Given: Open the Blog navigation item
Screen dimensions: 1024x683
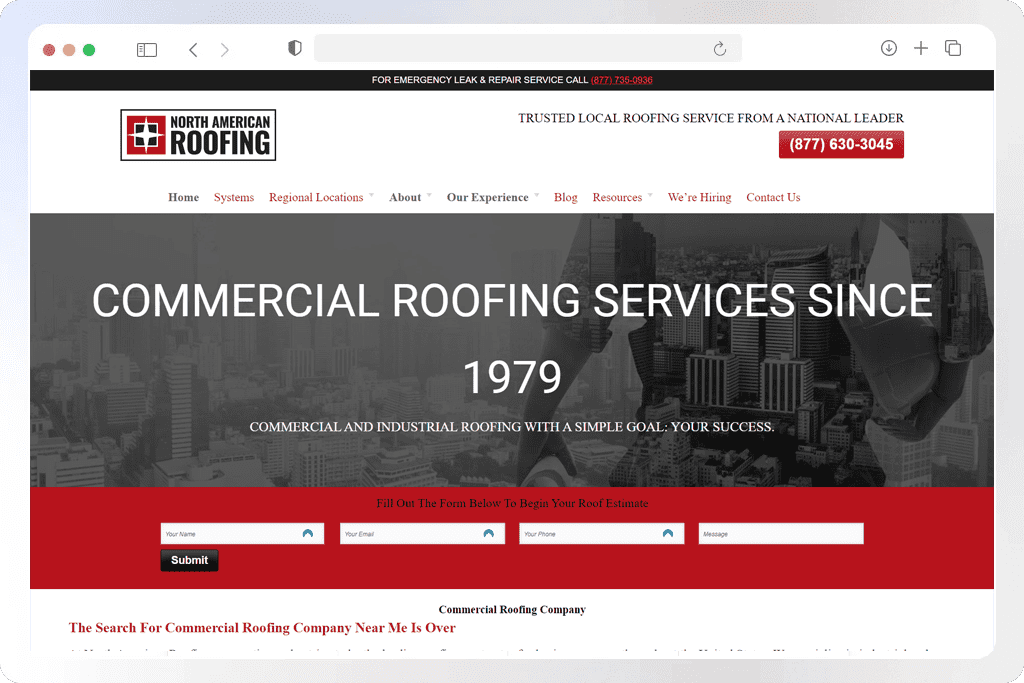Looking at the screenshot, I should [x=565, y=197].
